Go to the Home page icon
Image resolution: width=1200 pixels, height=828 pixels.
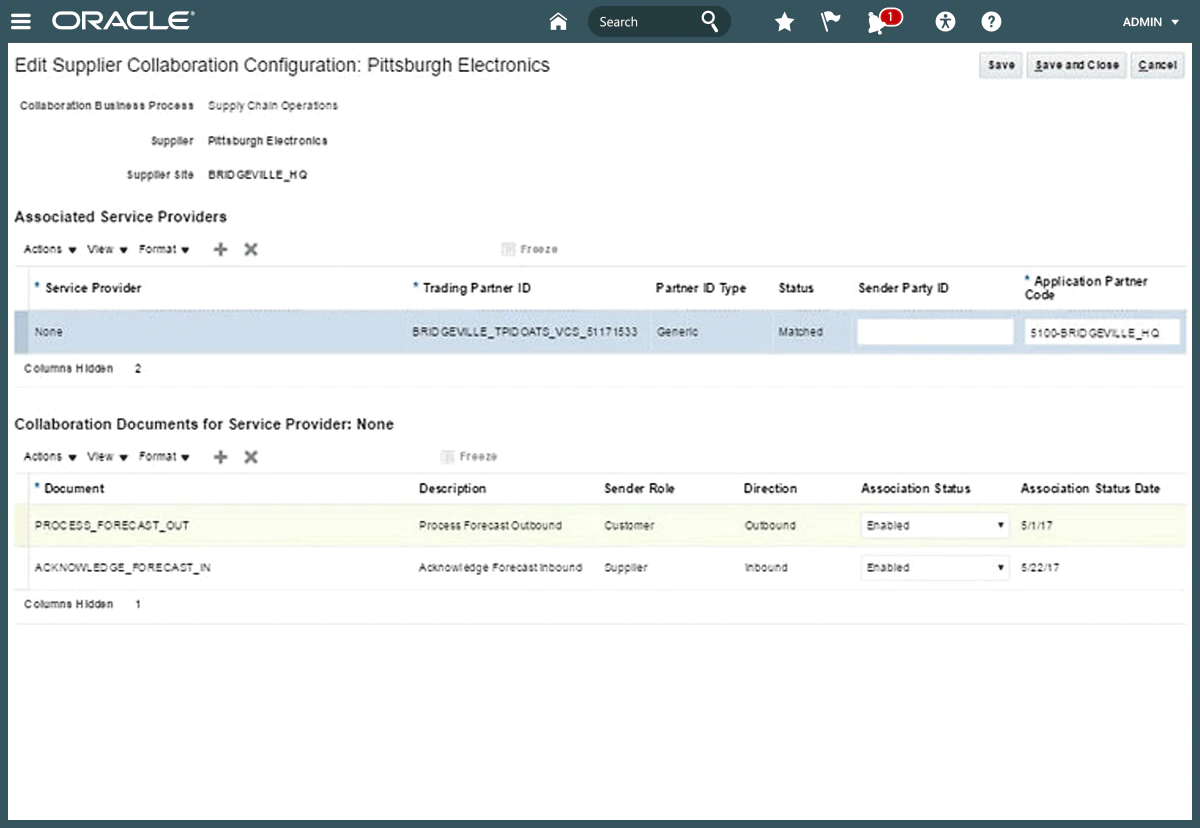(558, 22)
